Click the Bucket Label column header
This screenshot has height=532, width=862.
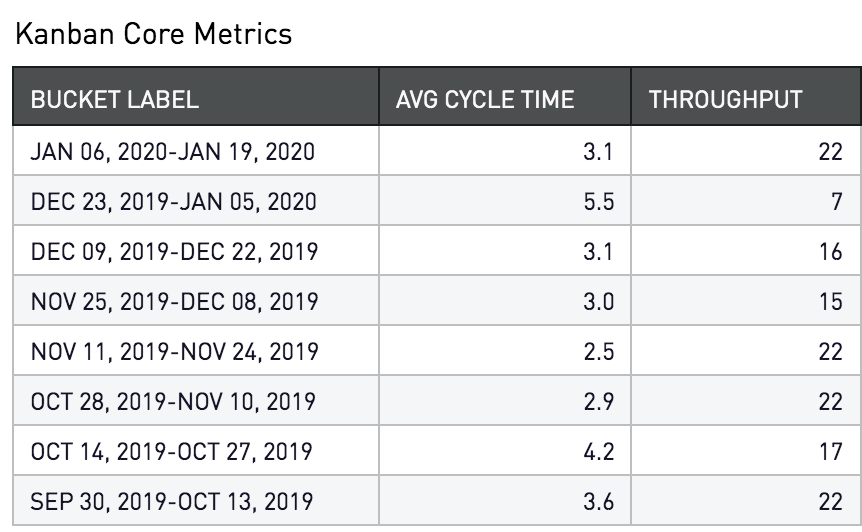[115, 100]
